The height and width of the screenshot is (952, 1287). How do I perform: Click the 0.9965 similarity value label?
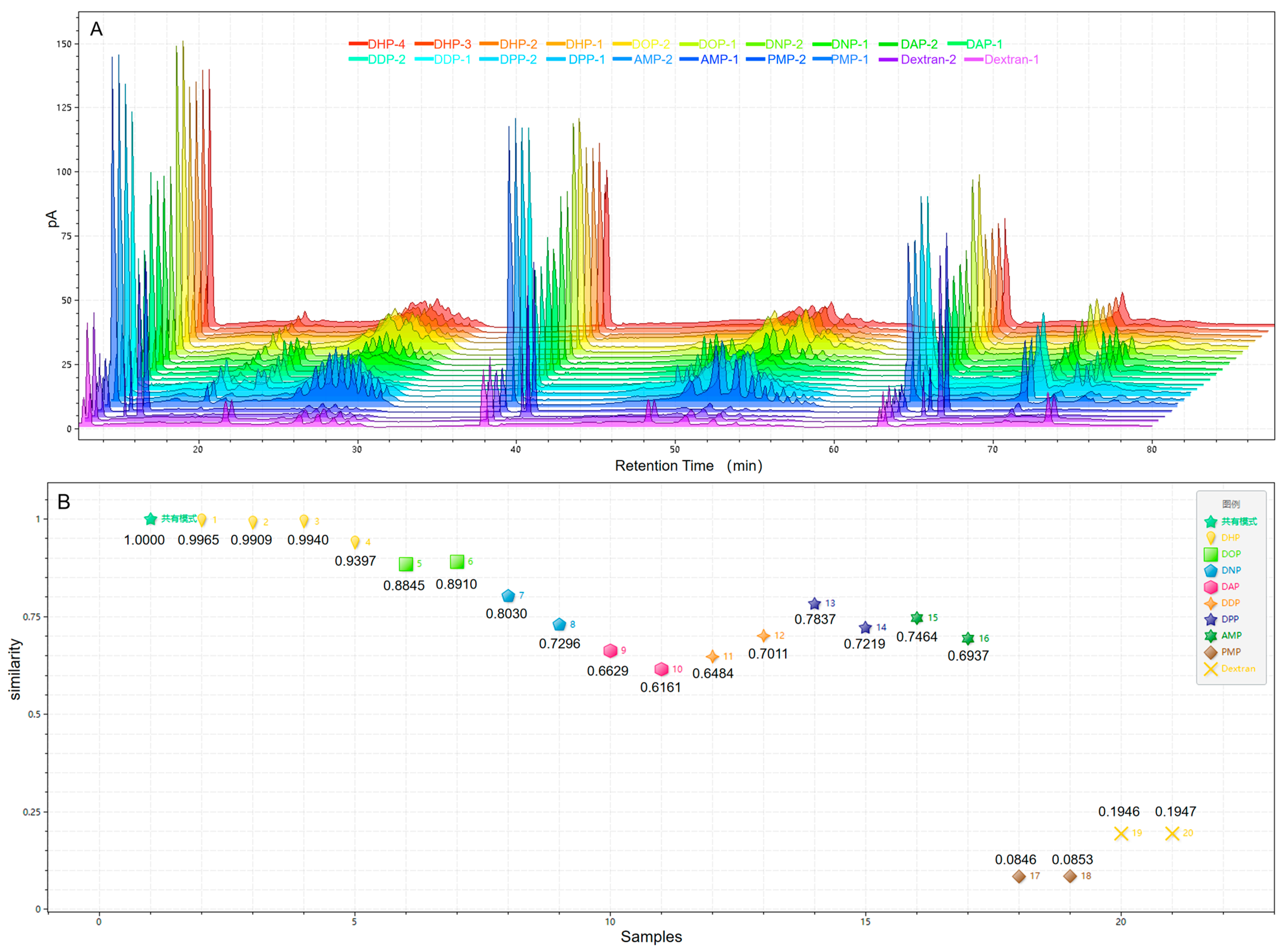click(x=198, y=540)
